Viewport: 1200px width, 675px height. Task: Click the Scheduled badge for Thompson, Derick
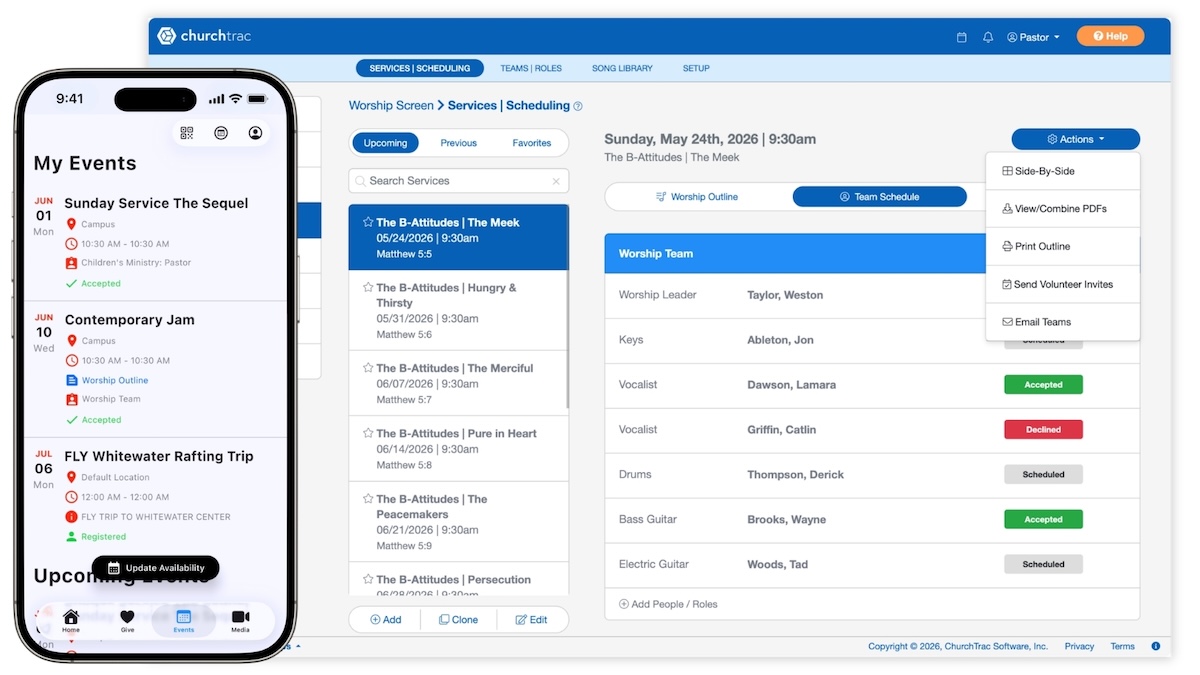coord(1043,475)
